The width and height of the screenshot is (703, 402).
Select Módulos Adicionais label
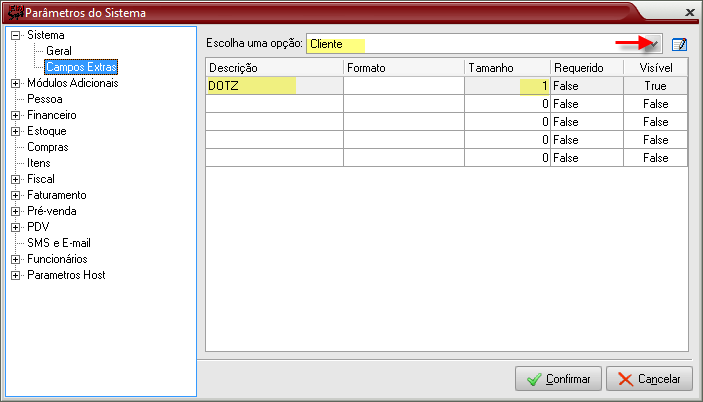[x=73, y=83]
